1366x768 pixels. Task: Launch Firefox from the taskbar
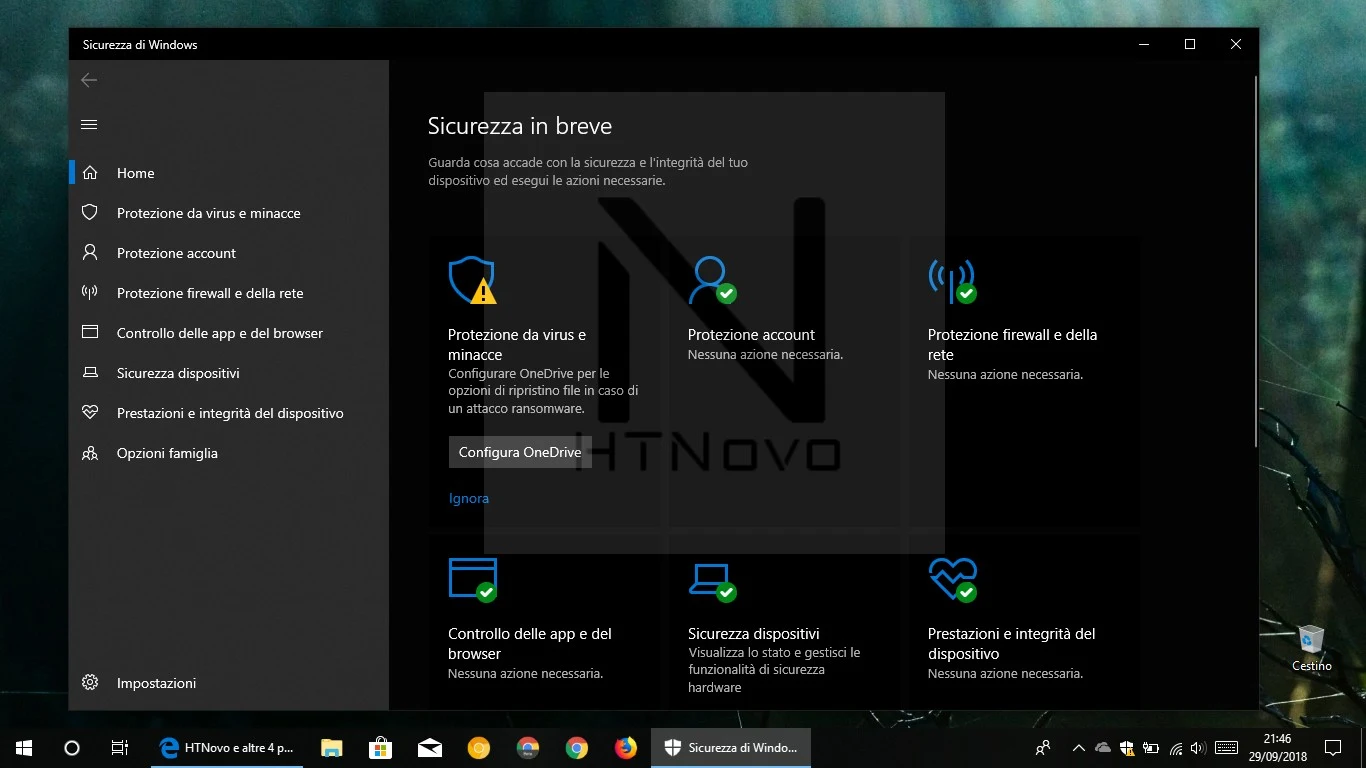click(x=626, y=747)
